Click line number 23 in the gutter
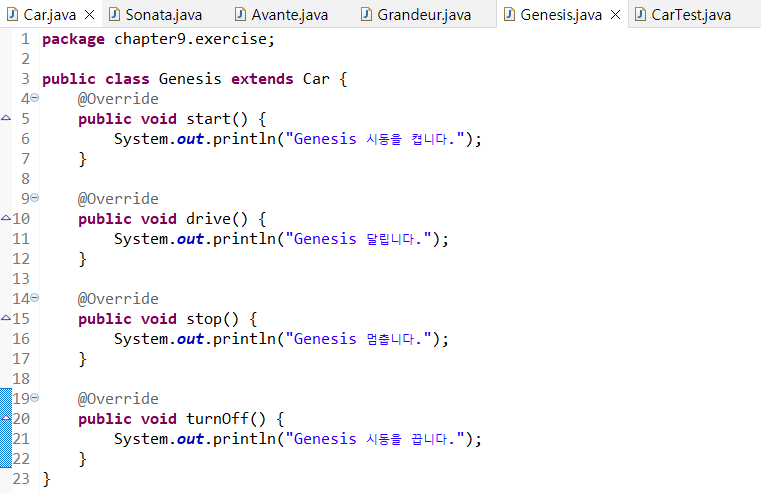This screenshot has height=493, width=761. click(x=21, y=479)
